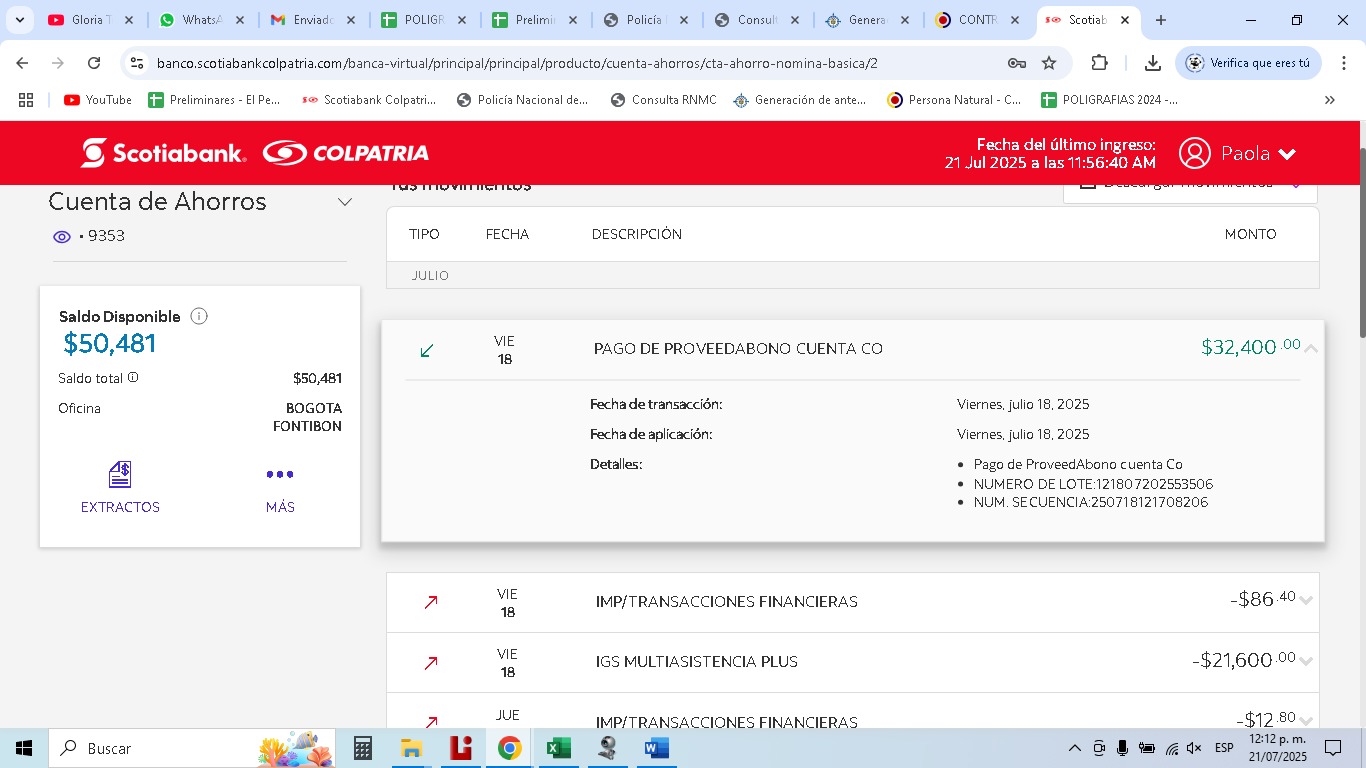Click the MÁS three-dots icon

click(x=280, y=475)
